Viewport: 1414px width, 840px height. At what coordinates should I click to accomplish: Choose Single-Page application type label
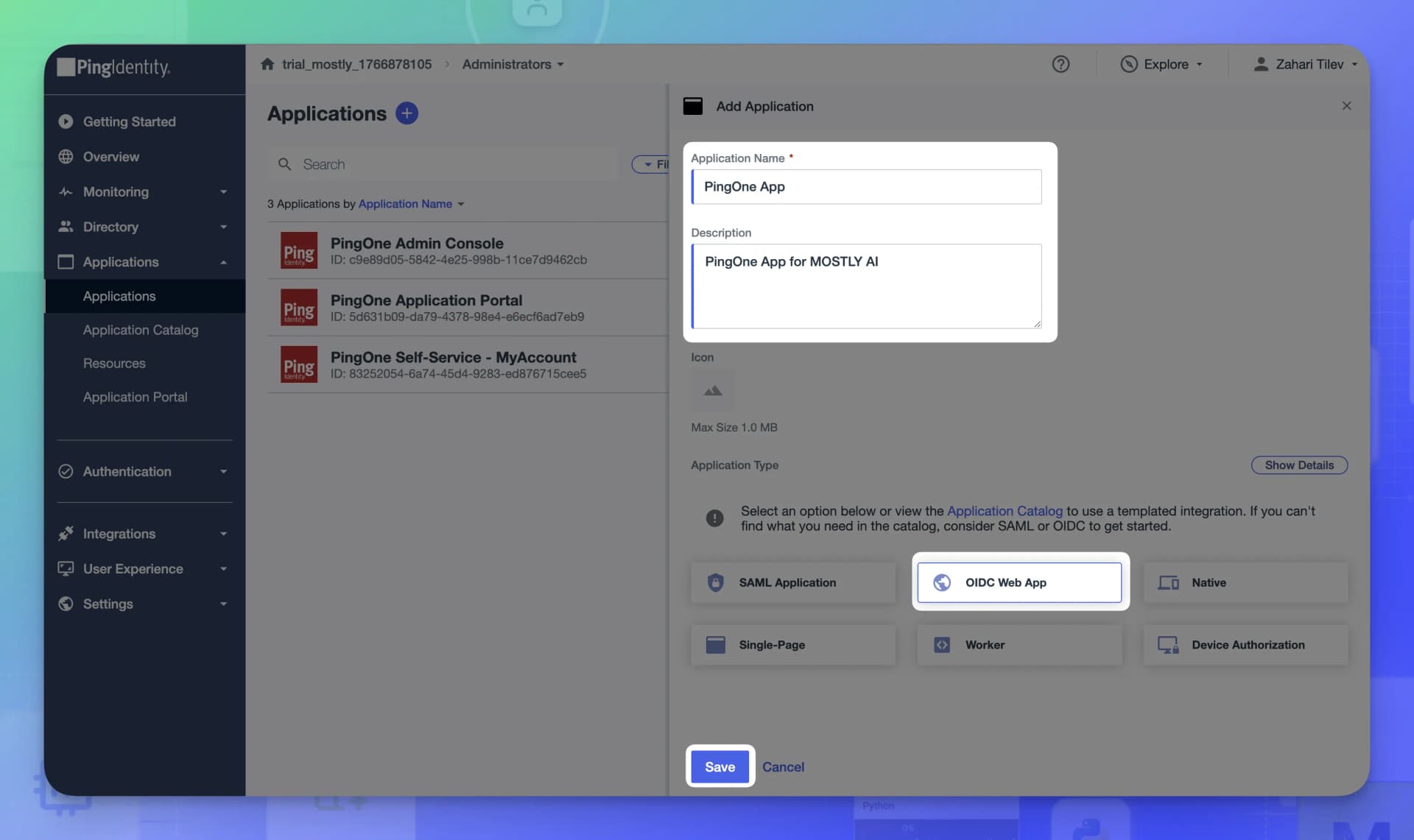tap(772, 645)
